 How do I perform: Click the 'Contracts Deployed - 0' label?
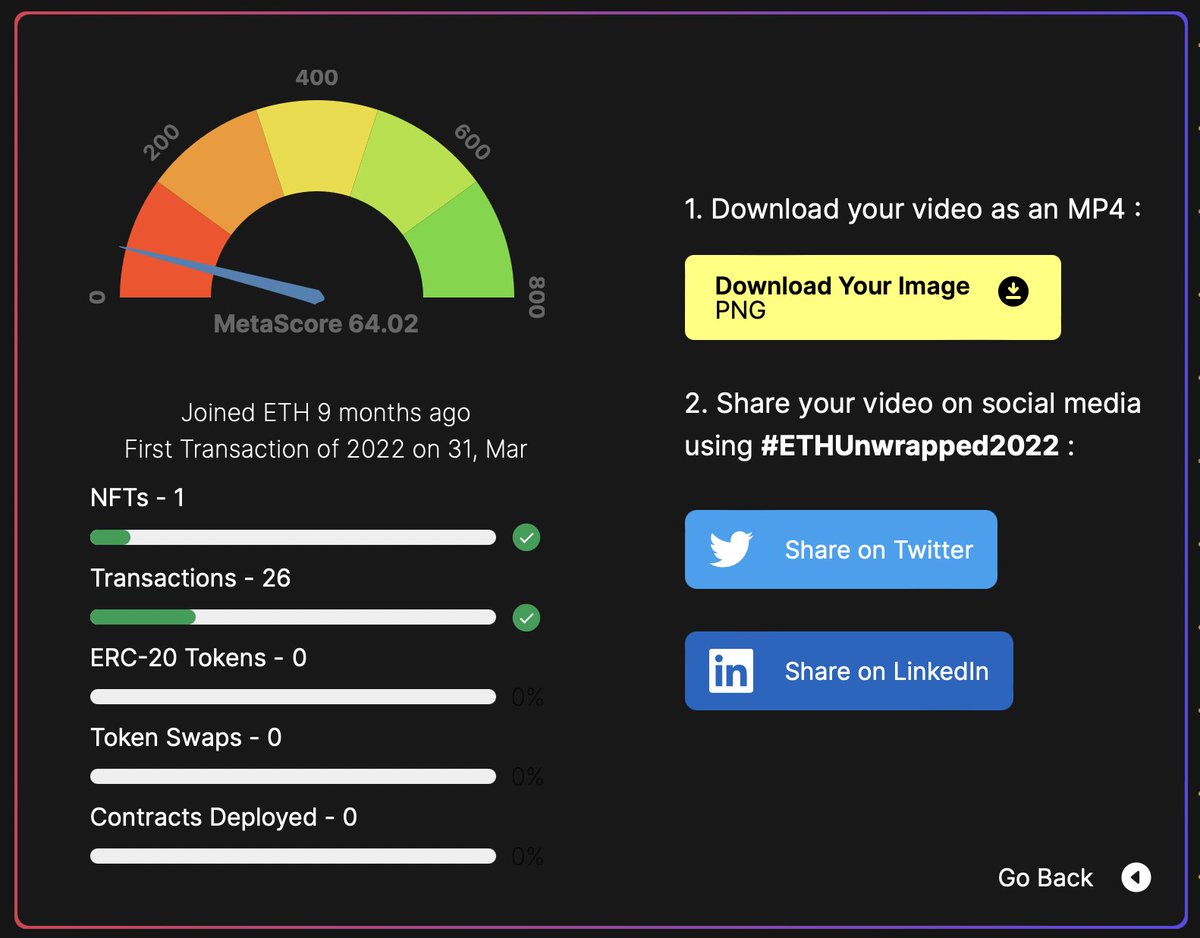tap(223, 817)
